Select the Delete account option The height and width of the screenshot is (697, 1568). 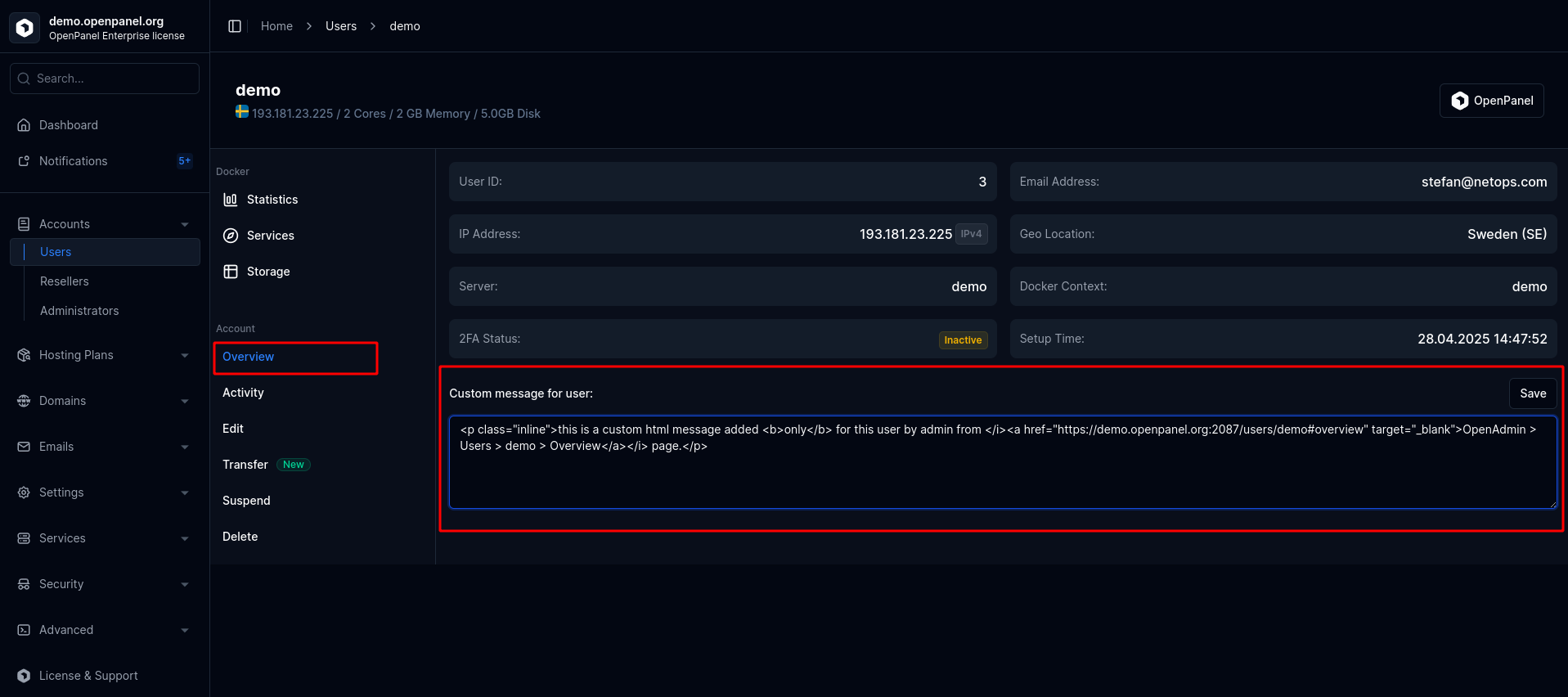click(240, 537)
